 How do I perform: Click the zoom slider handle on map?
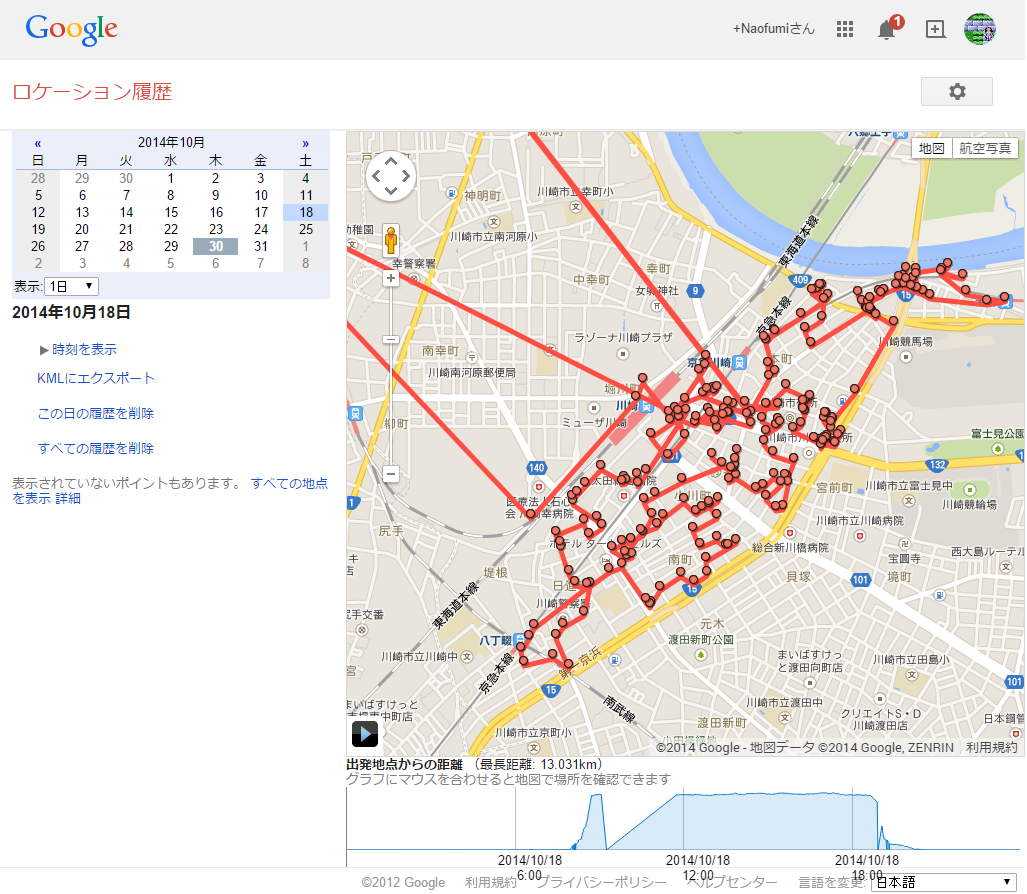point(391,339)
